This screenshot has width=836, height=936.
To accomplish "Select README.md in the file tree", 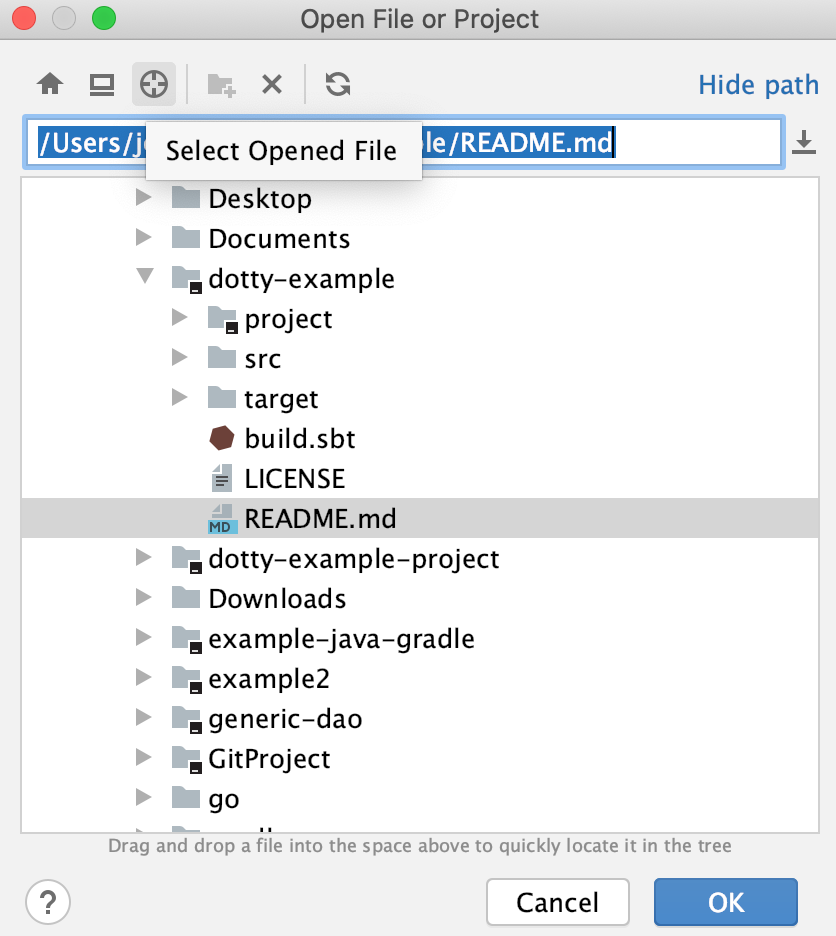I will click(x=321, y=518).
